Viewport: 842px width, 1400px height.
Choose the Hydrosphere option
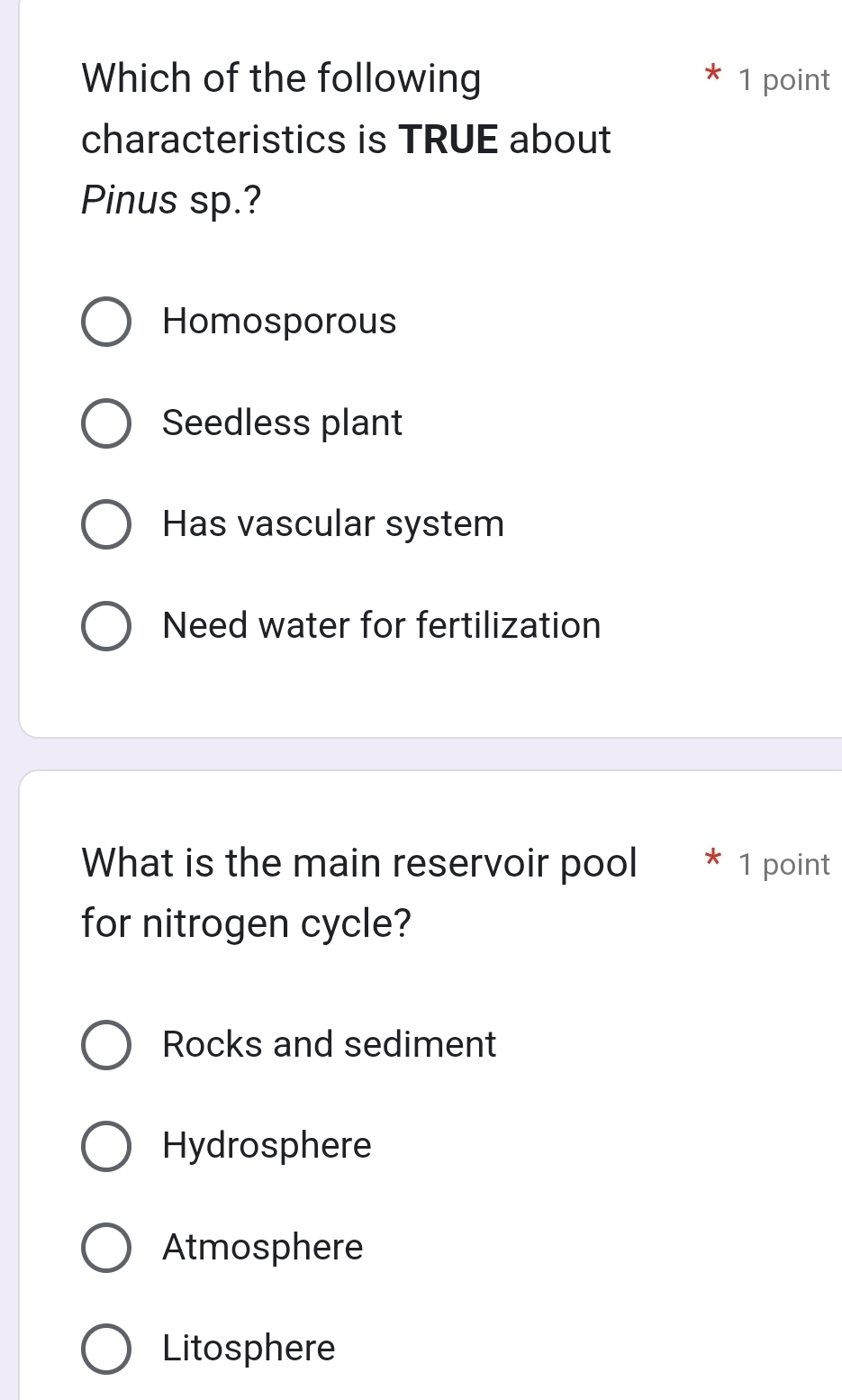point(105,1146)
